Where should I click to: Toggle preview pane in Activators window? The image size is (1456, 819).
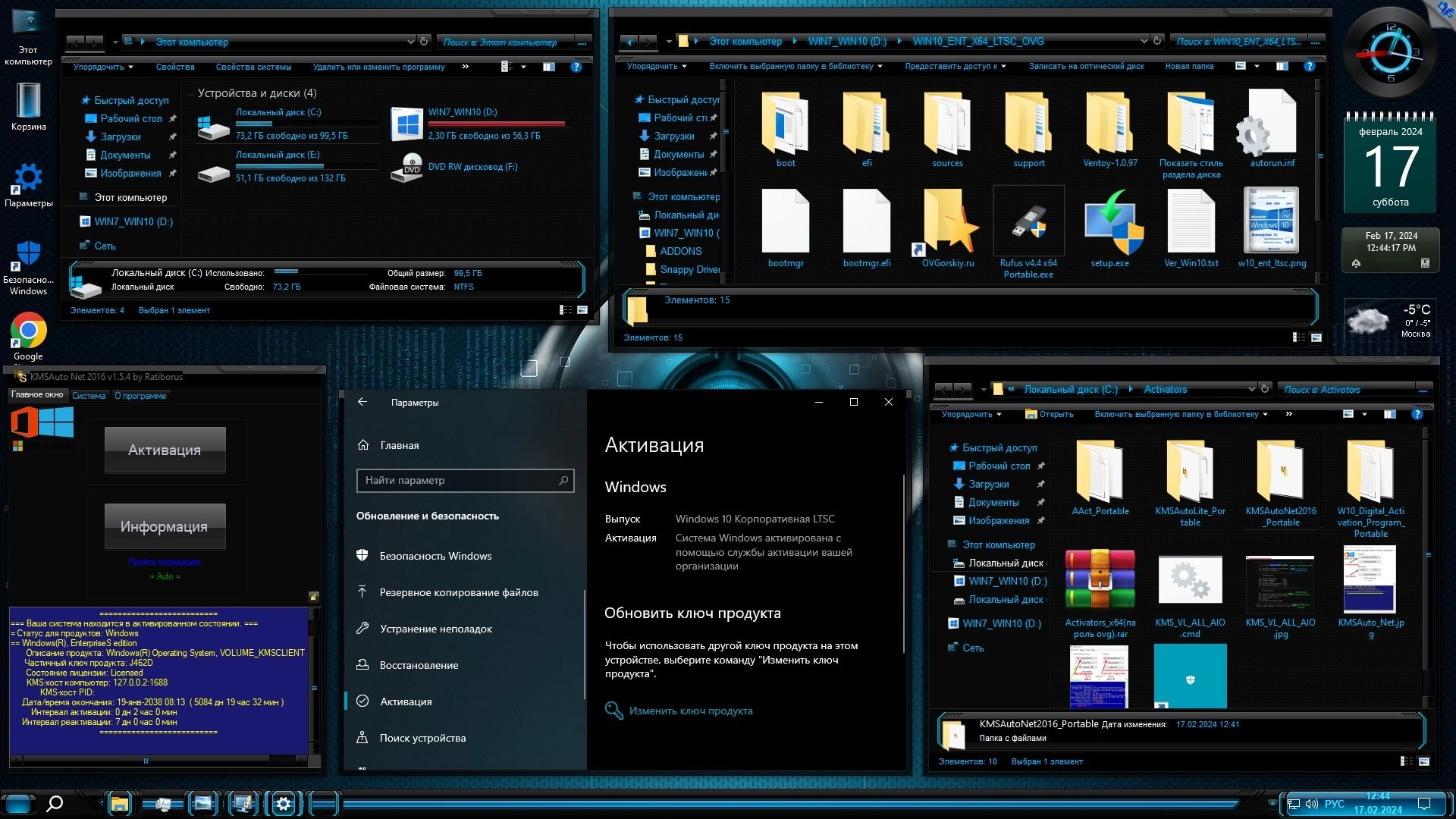click(1389, 414)
